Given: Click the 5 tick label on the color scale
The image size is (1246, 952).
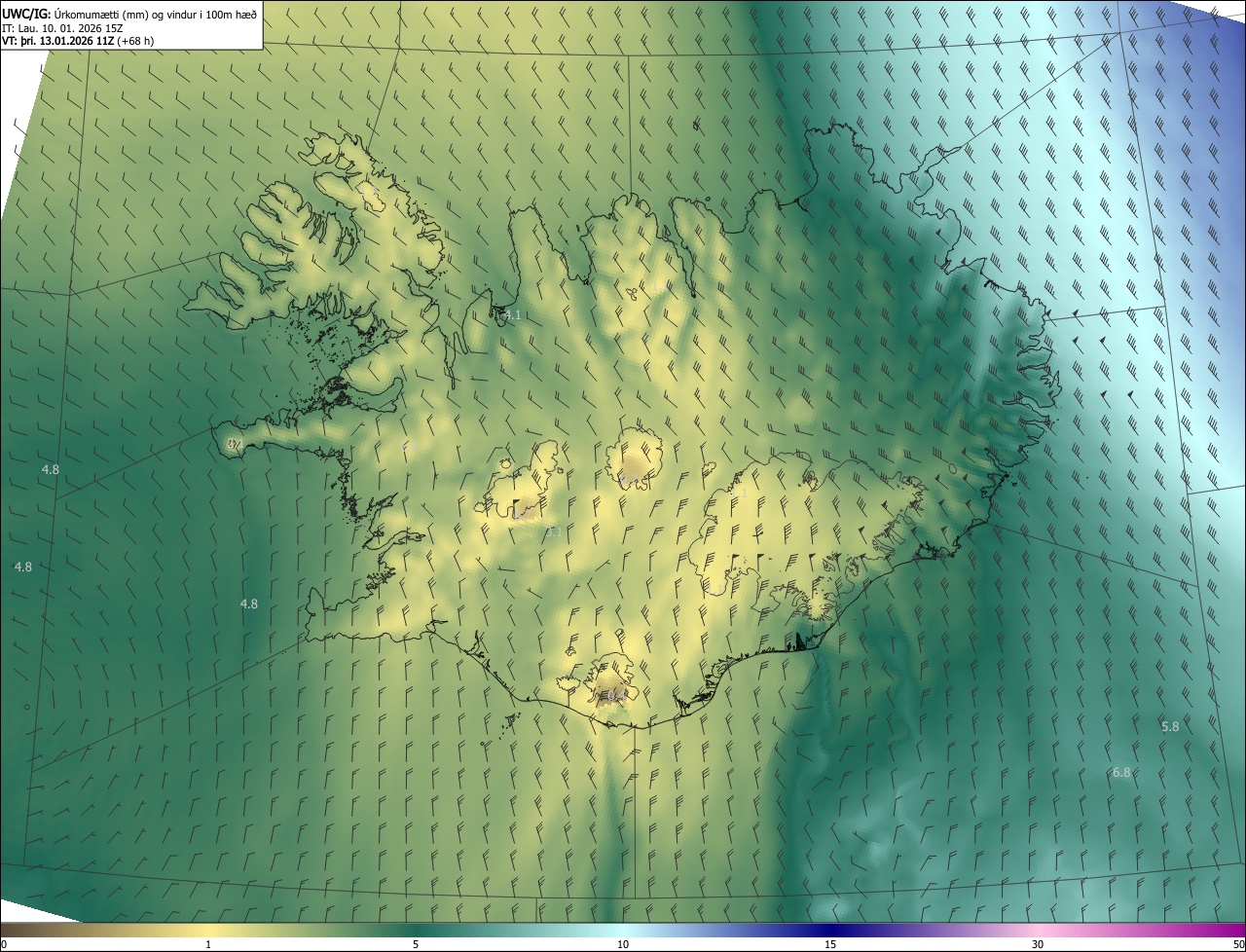Looking at the screenshot, I should [x=416, y=944].
